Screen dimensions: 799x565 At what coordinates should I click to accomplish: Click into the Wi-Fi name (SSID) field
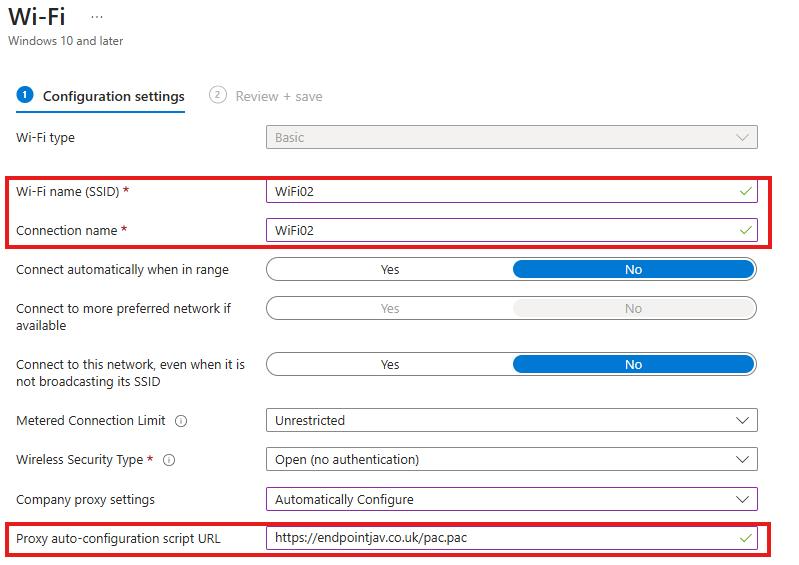pyautogui.click(x=500, y=191)
